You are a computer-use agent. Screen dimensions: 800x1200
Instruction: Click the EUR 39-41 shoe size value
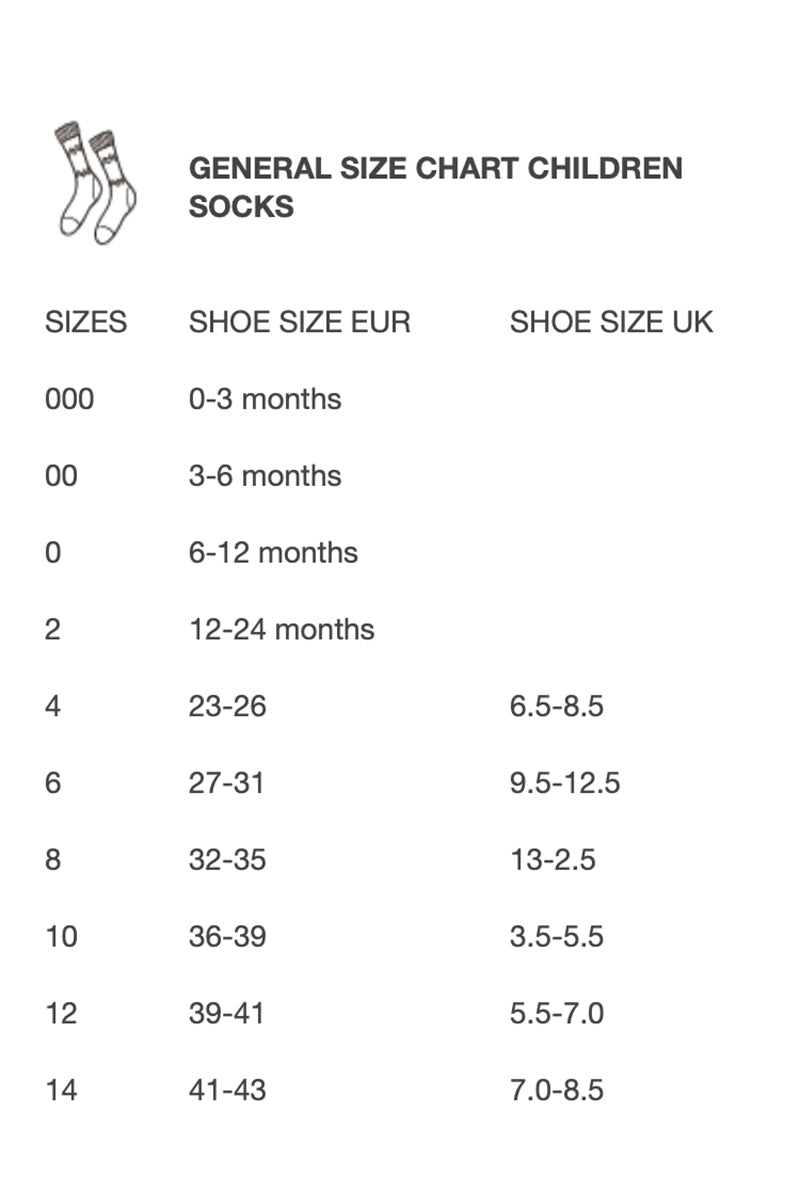click(226, 1014)
